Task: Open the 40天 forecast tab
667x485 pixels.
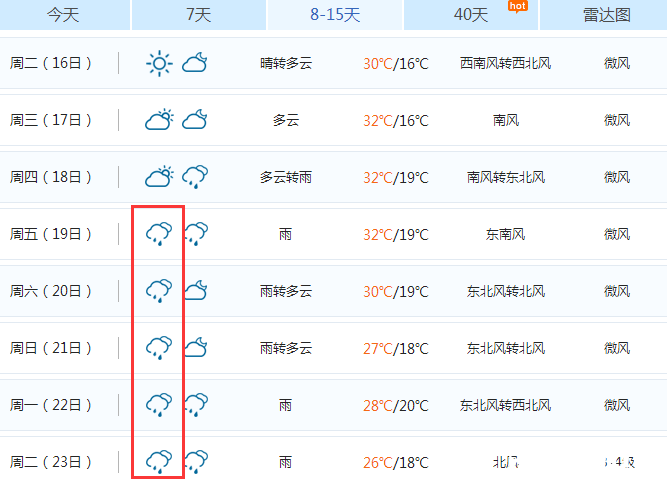Action: tap(471, 15)
